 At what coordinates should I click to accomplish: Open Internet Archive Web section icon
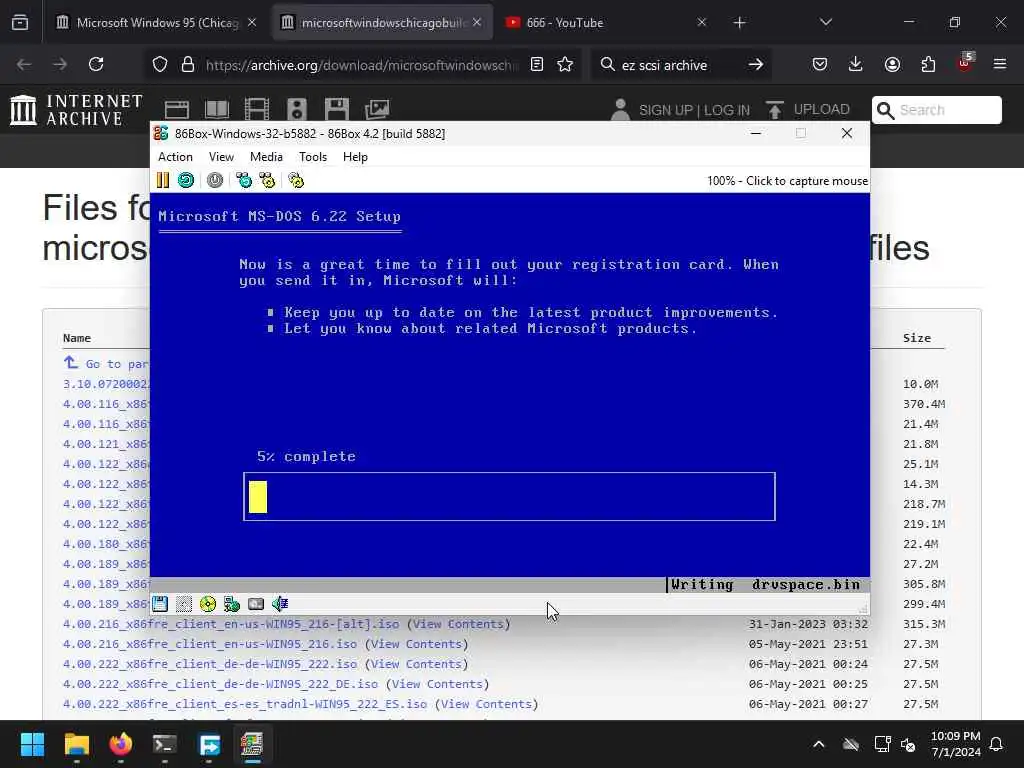[x=176, y=110]
